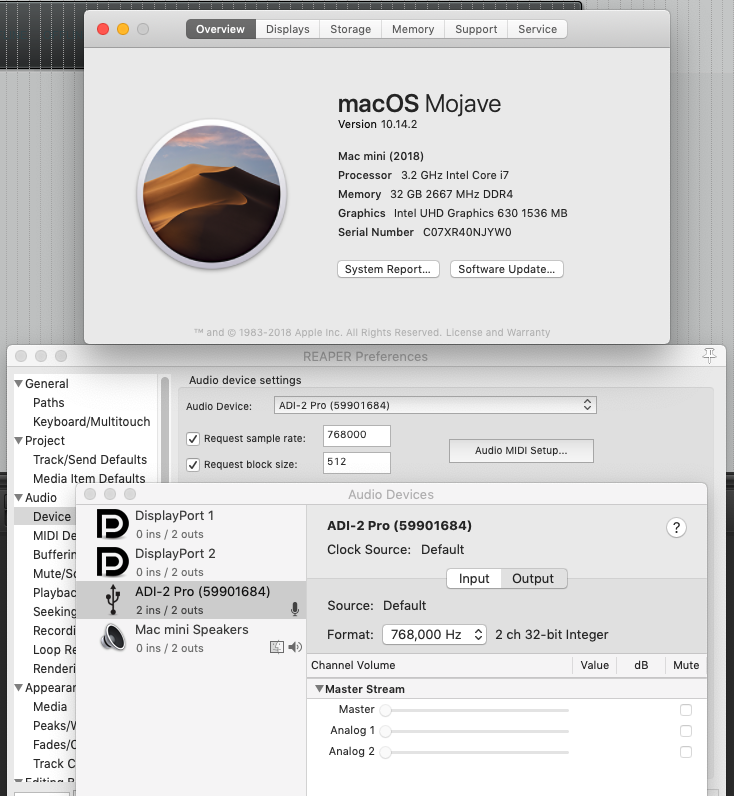This screenshot has width=734, height=796.
Task: Select Media Item Defaults item
Action: (x=89, y=478)
